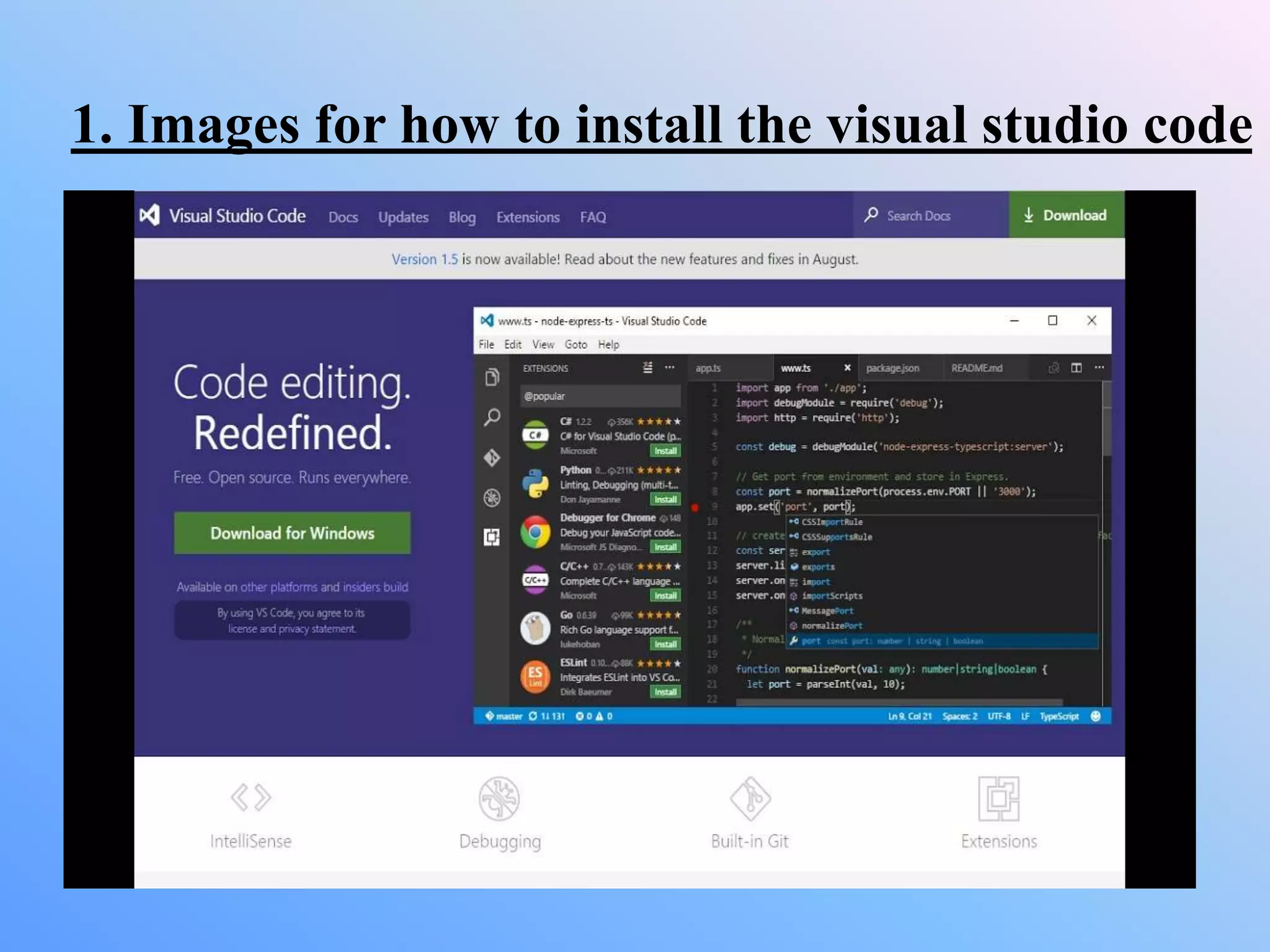Click Spaces: 2 indentation setting
Image resolution: width=1270 pixels, height=952 pixels.
click(x=960, y=716)
